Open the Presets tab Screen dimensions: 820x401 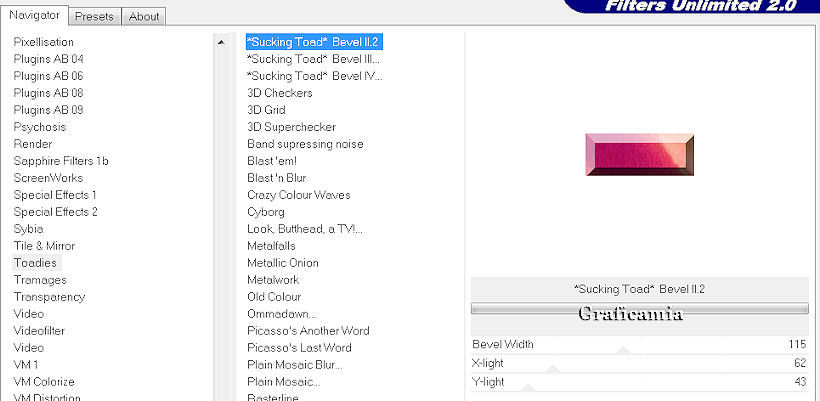tap(94, 16)
